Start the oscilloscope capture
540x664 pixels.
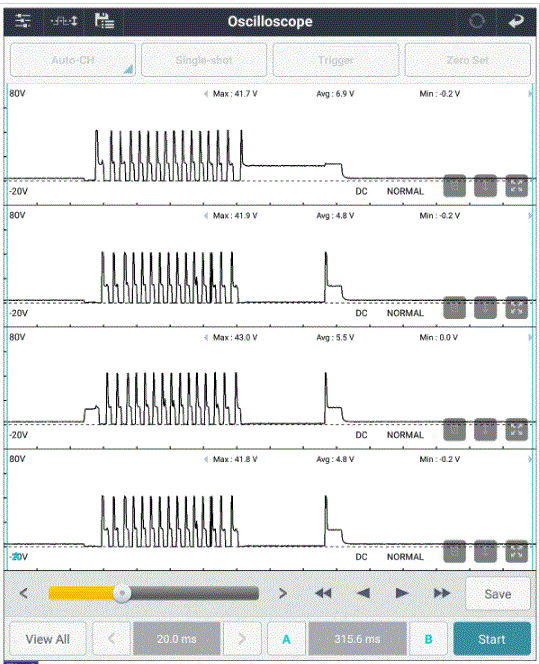pos(492,639)
